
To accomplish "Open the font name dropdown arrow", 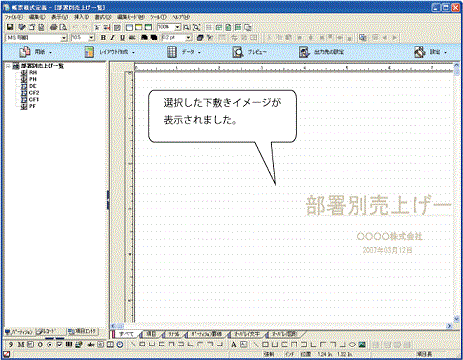I will point(64,38).
